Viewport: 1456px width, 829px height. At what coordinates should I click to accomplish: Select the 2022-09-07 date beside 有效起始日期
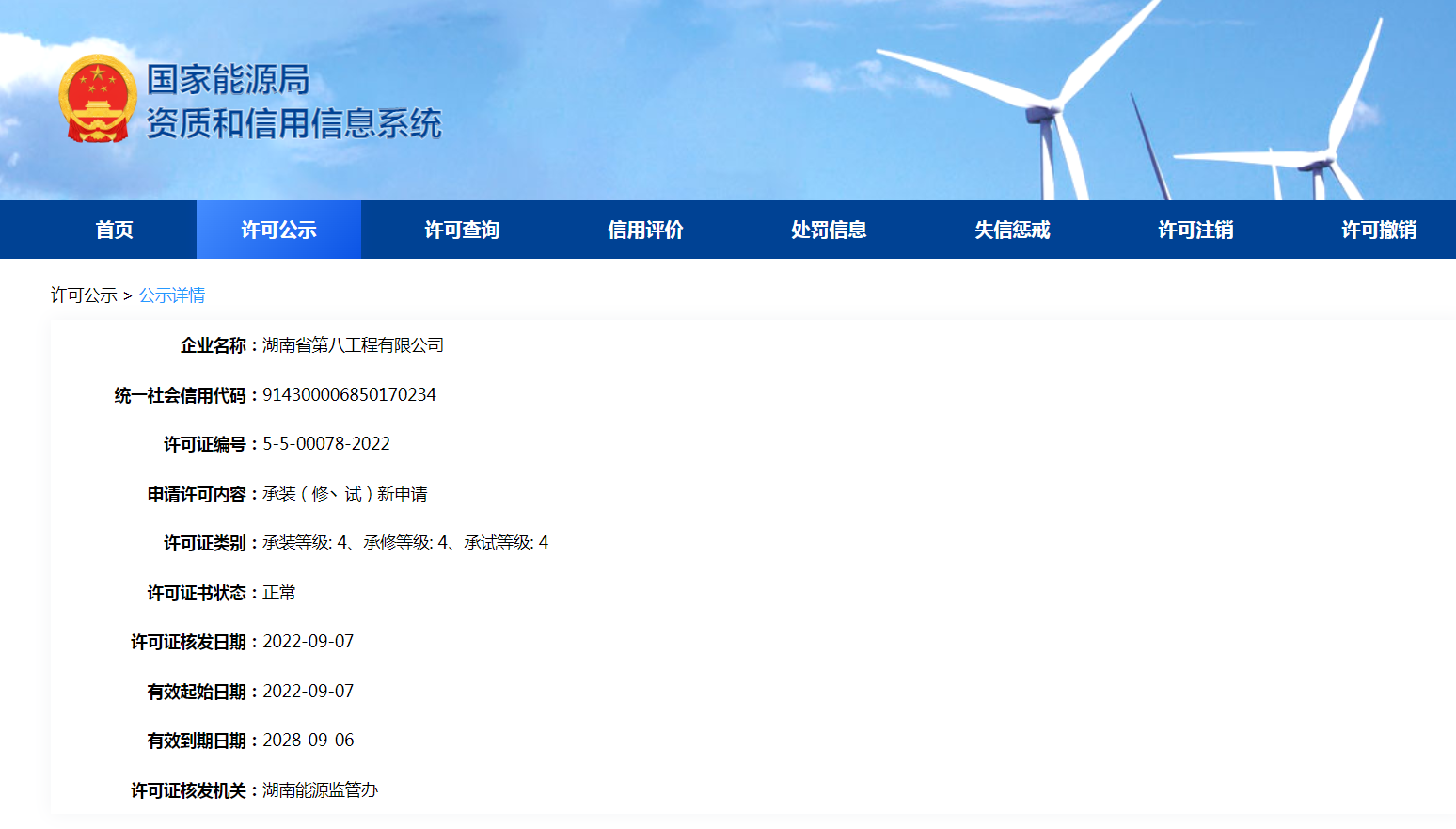[x=309, y=692]
